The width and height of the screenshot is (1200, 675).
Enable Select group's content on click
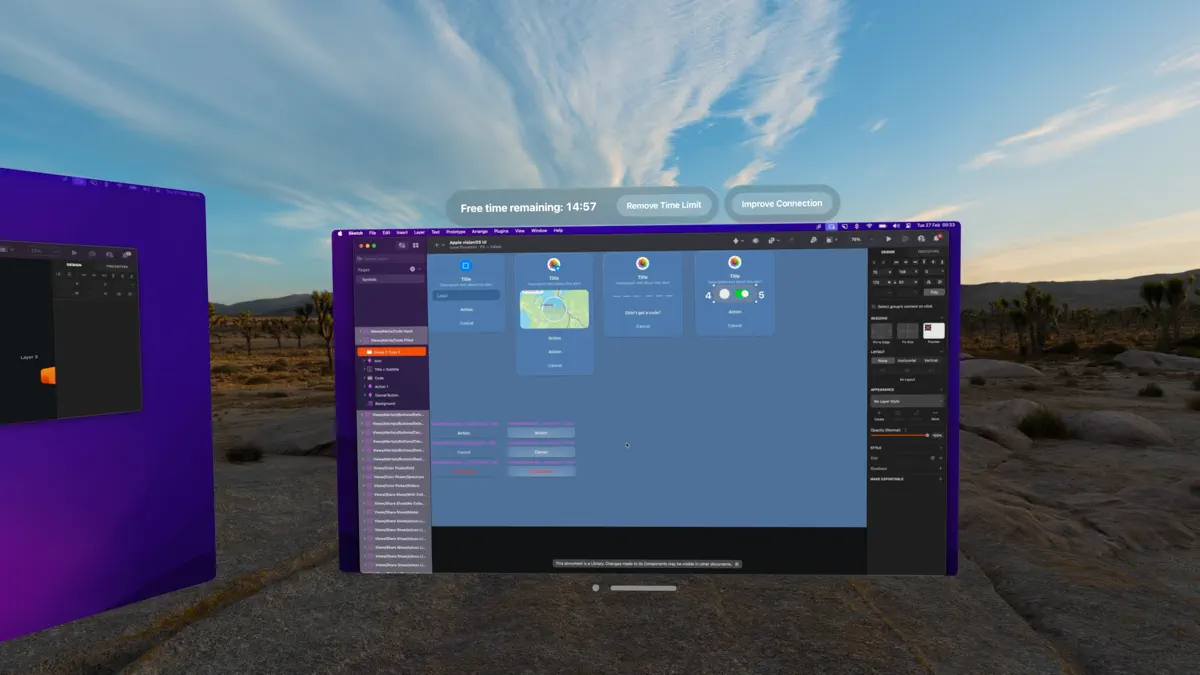click(x=875, y=306)
